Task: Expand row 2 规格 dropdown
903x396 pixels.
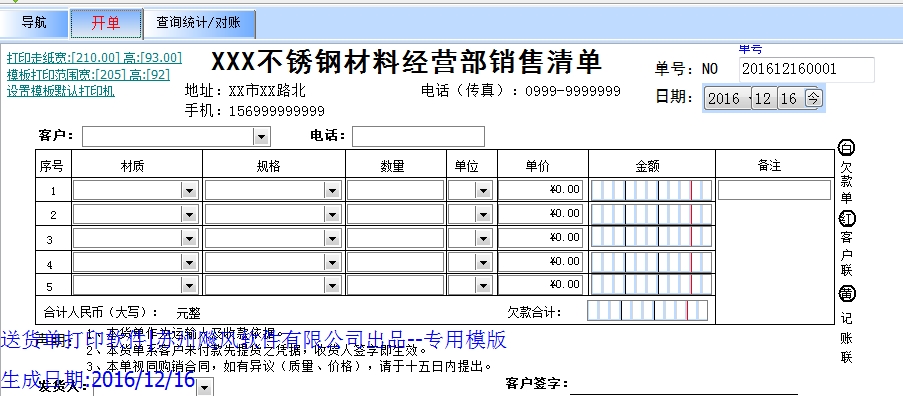Action: pos(332,215)
